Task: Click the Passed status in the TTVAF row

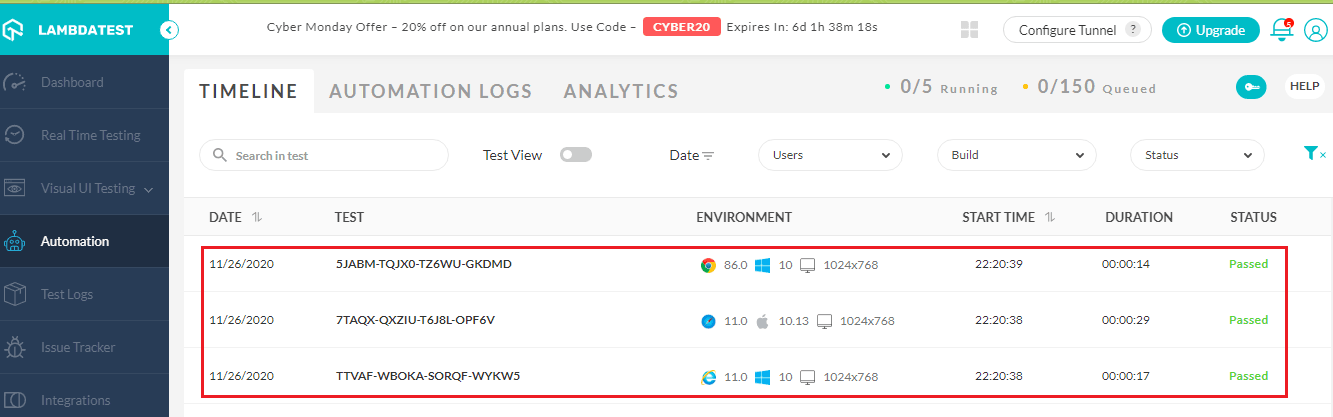Action: (1248, 376)
